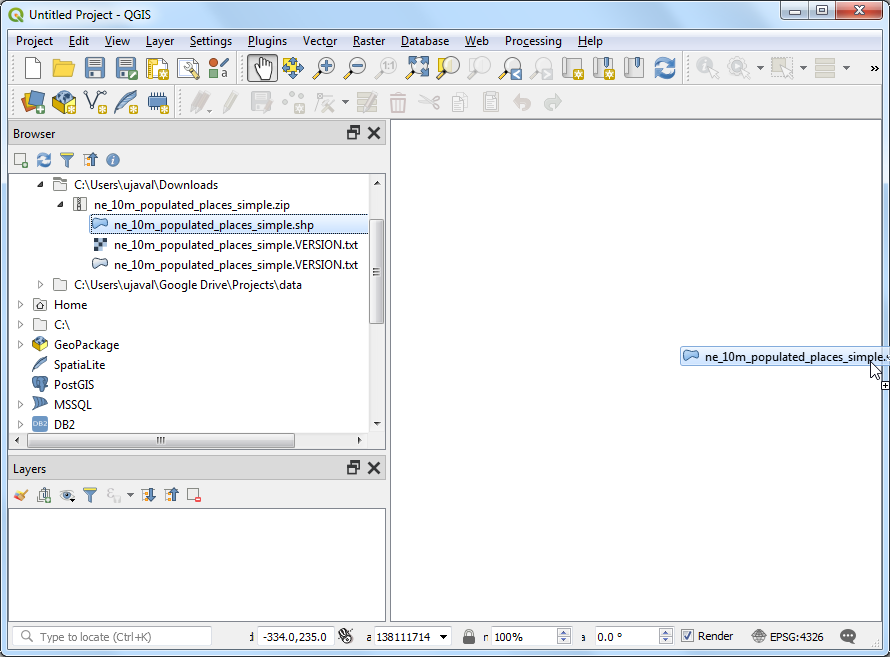Toggle the Render checkbox

[687, 636]
